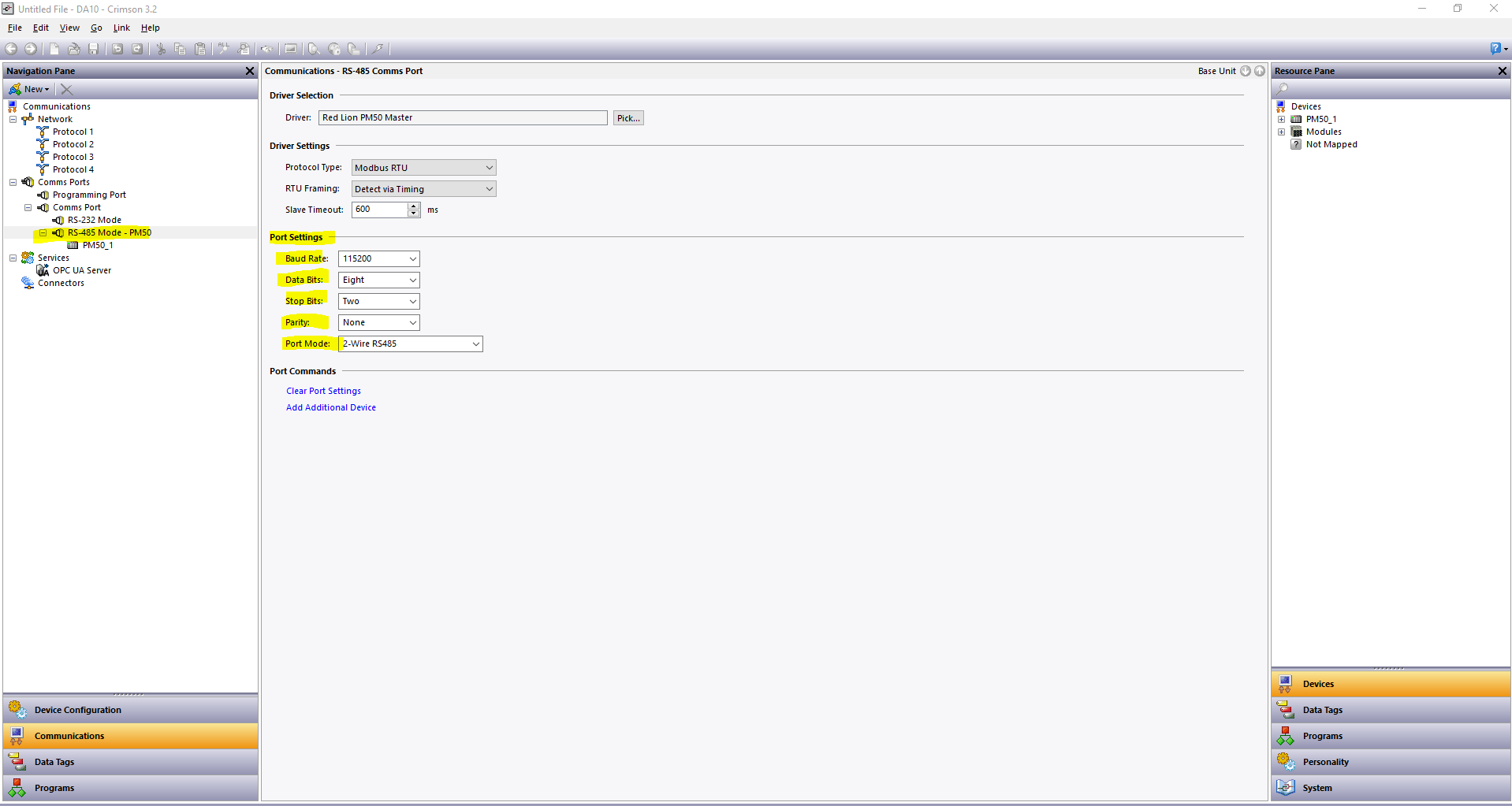The height and width of the screenshot is (806, 1512).
Task: Select Not Mapped in Resource Pane
Action: coord(1331,144)
